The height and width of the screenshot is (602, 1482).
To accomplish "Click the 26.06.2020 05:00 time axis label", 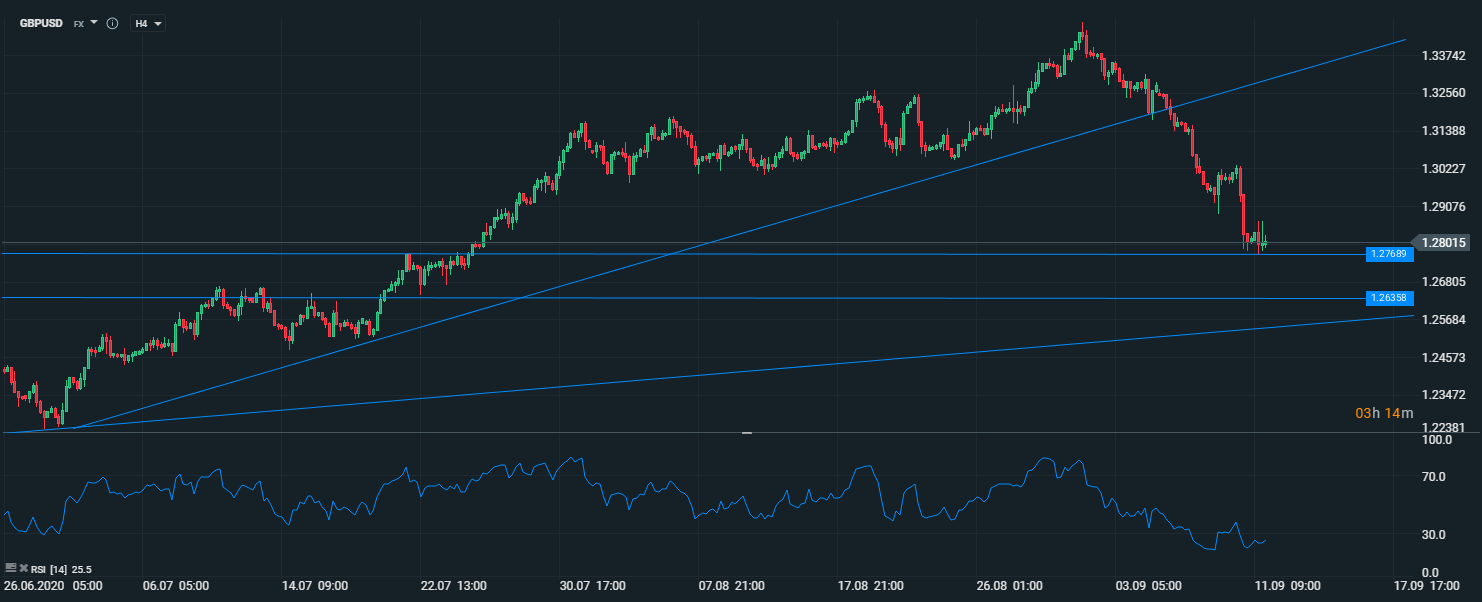I will 52,585.
